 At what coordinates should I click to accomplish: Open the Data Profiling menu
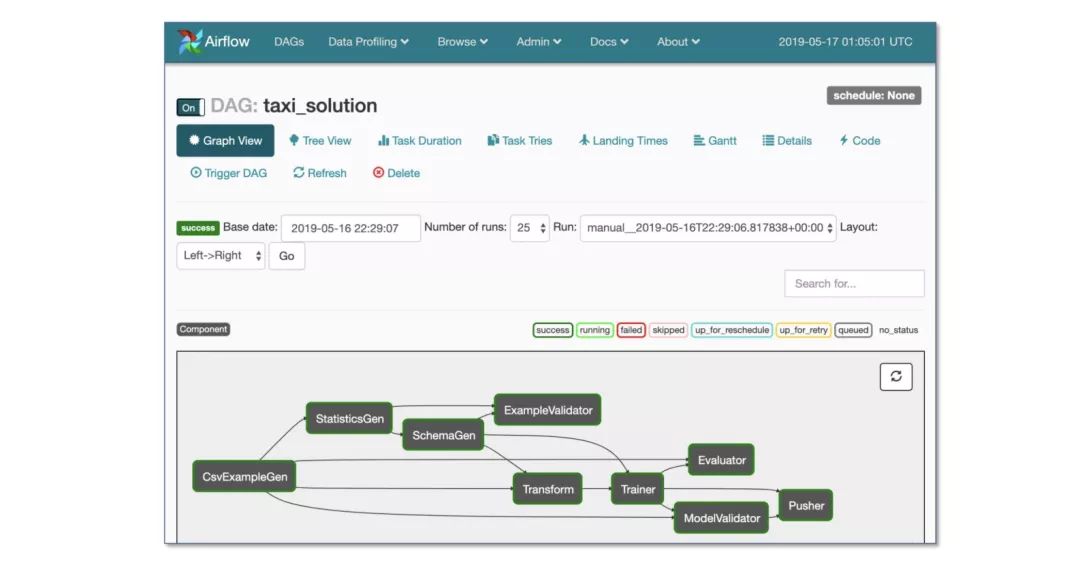pyautogui.click(x=368, y=42)
